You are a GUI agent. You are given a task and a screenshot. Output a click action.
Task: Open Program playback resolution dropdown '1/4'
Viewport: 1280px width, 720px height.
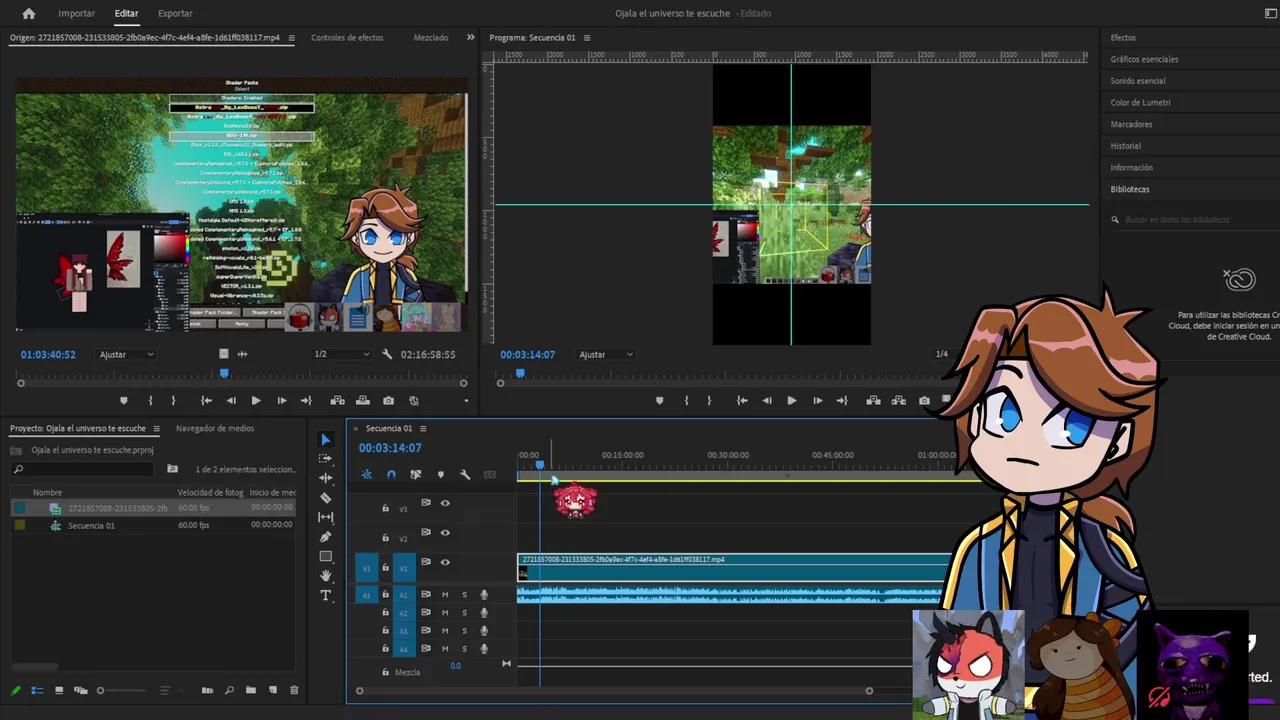(x=941, y=354)
